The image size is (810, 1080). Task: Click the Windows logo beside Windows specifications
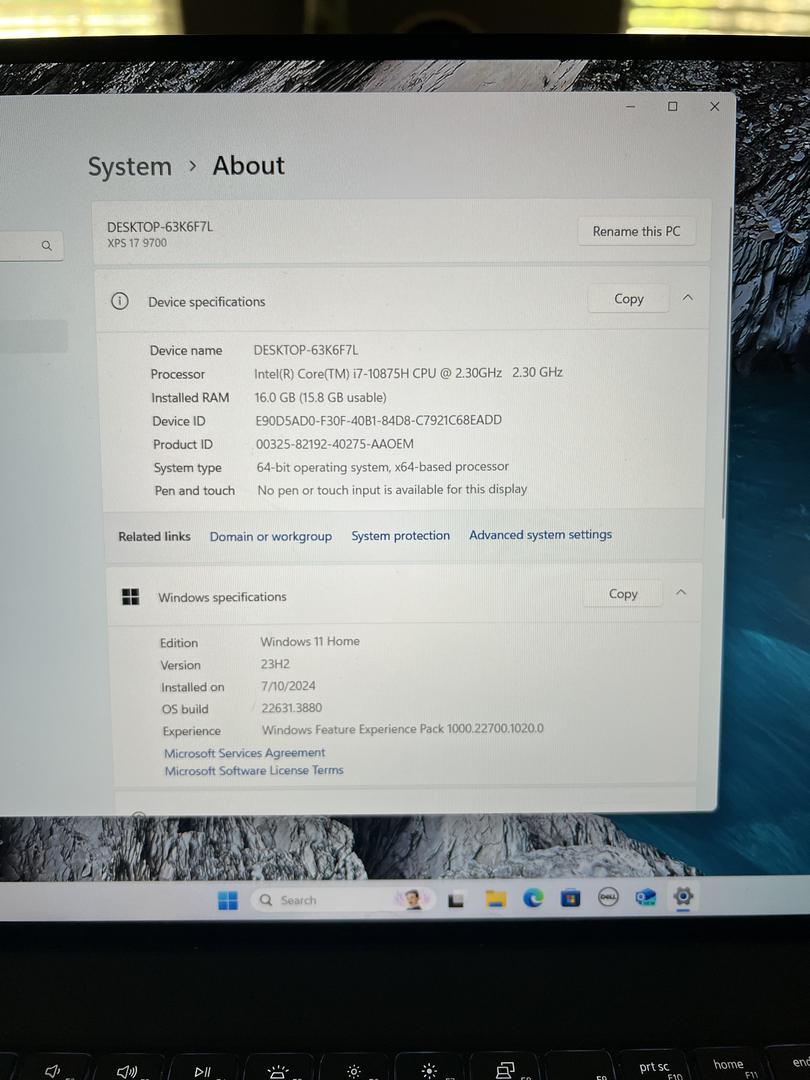point(130,596)
